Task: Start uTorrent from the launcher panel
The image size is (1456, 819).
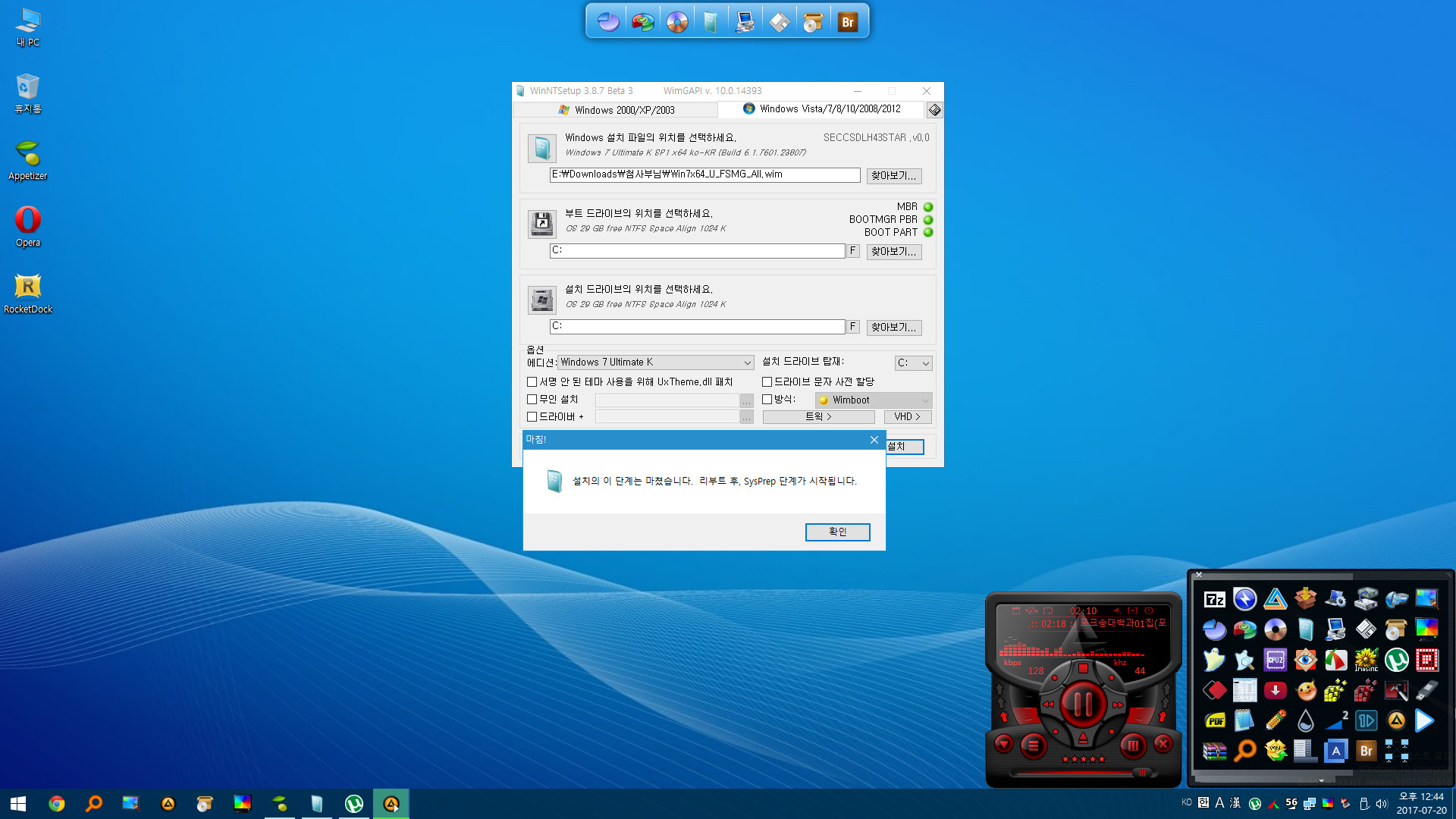Action: pos(1396,660)
